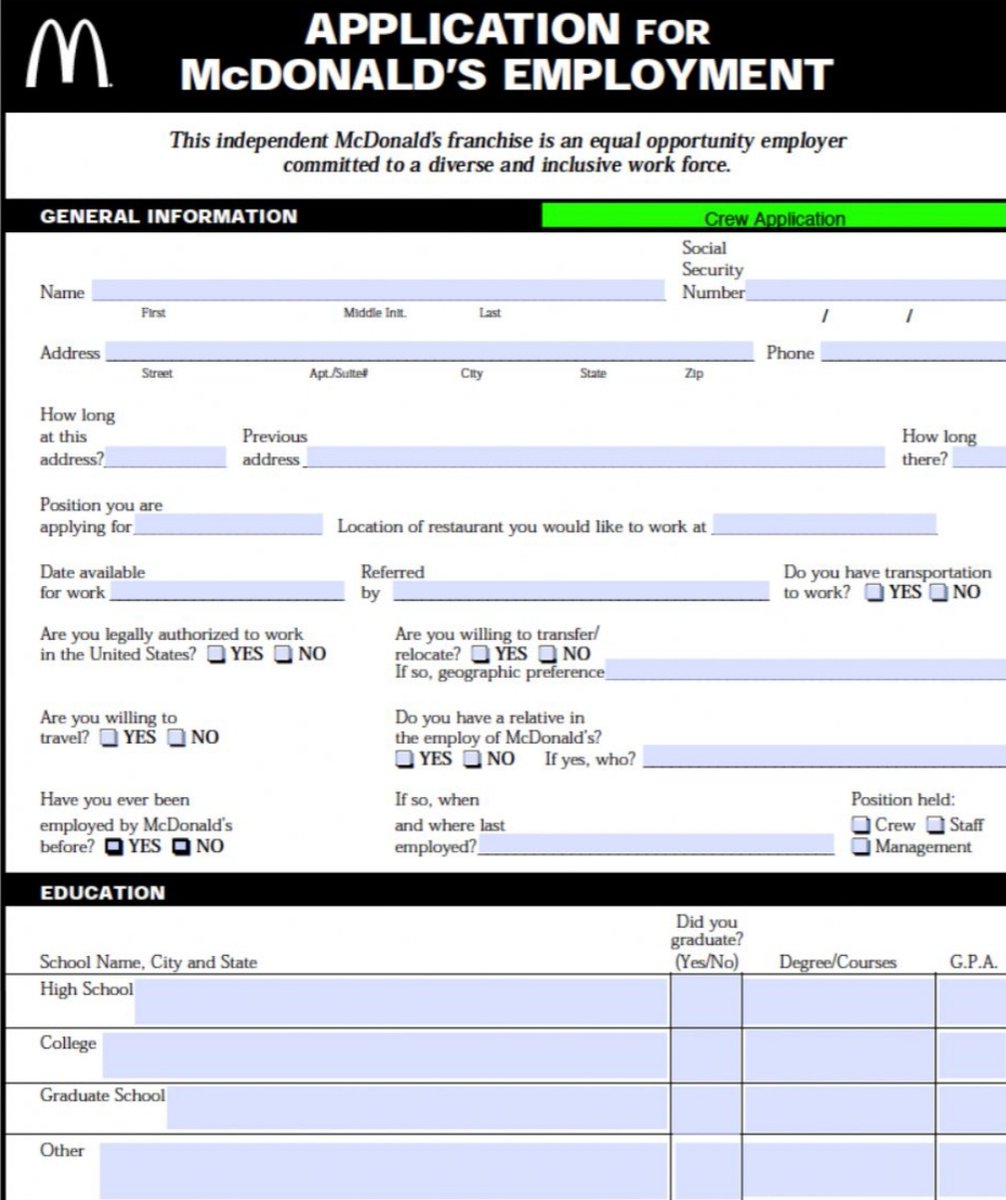Click the Other school name field
Screen dimensions: 1006x1200
pyautogui.click(x=384, y=1170)
